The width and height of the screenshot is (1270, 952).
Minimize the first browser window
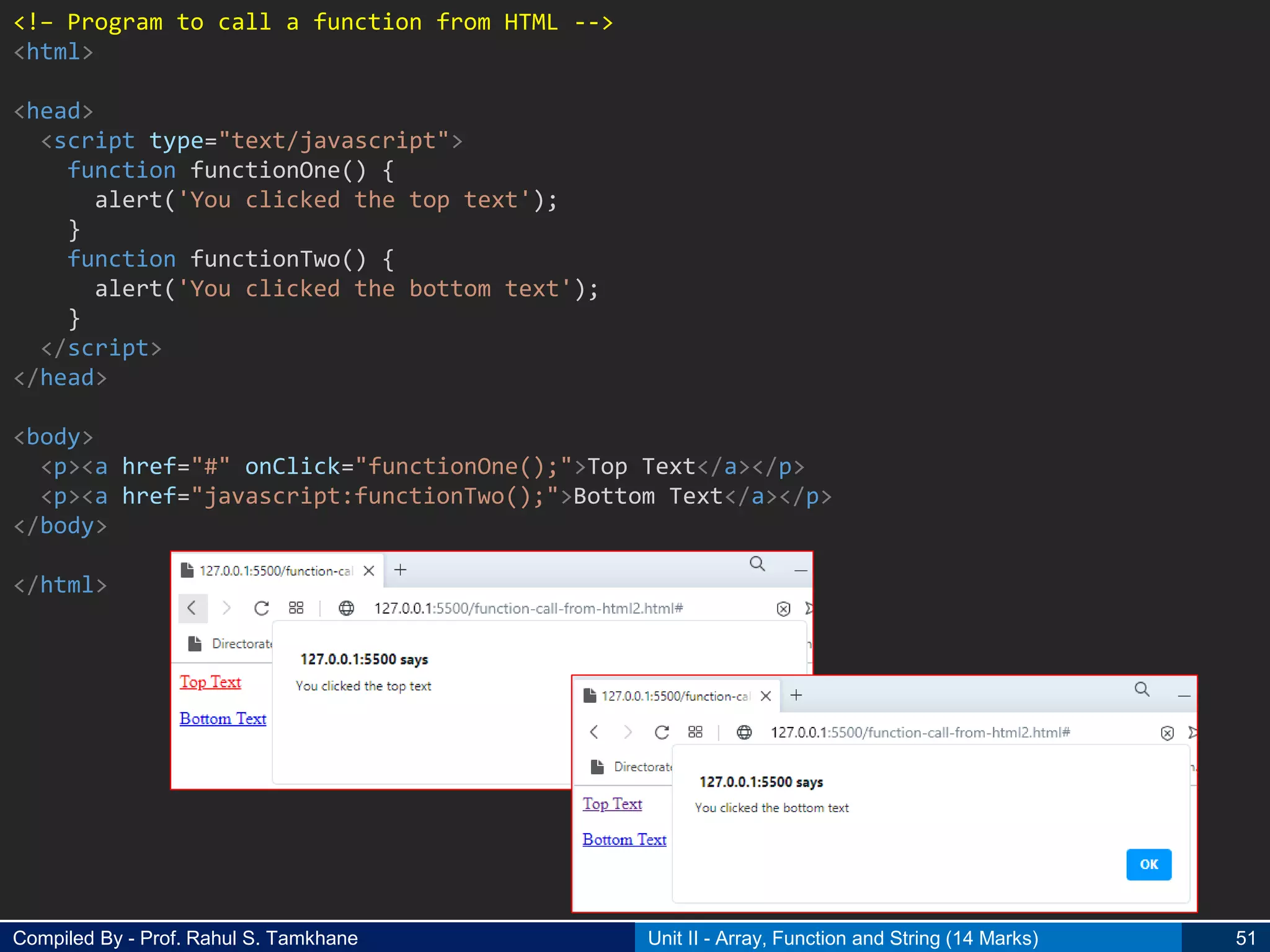tap(801, 570)
